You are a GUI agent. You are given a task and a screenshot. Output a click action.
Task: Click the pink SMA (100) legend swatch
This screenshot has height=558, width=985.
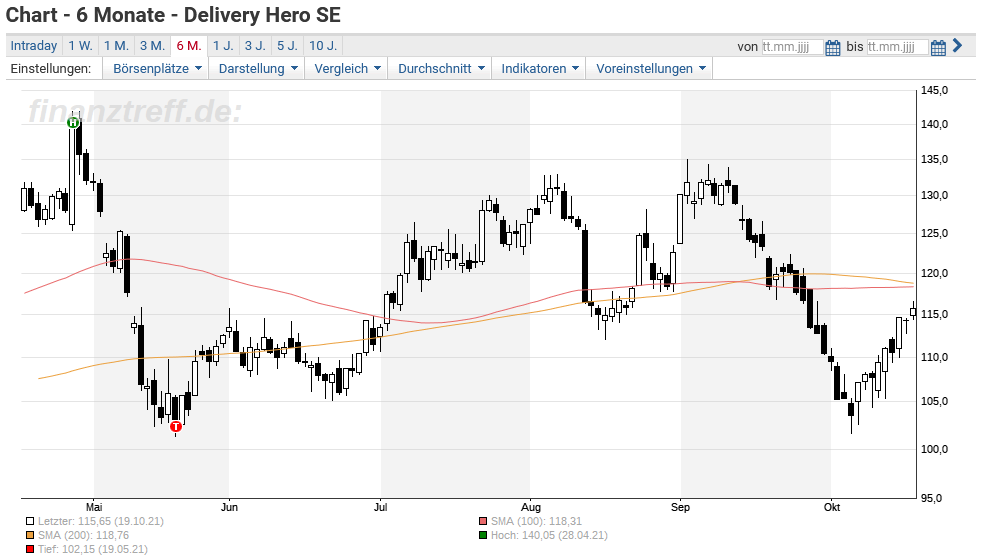[x=482, y=522]
